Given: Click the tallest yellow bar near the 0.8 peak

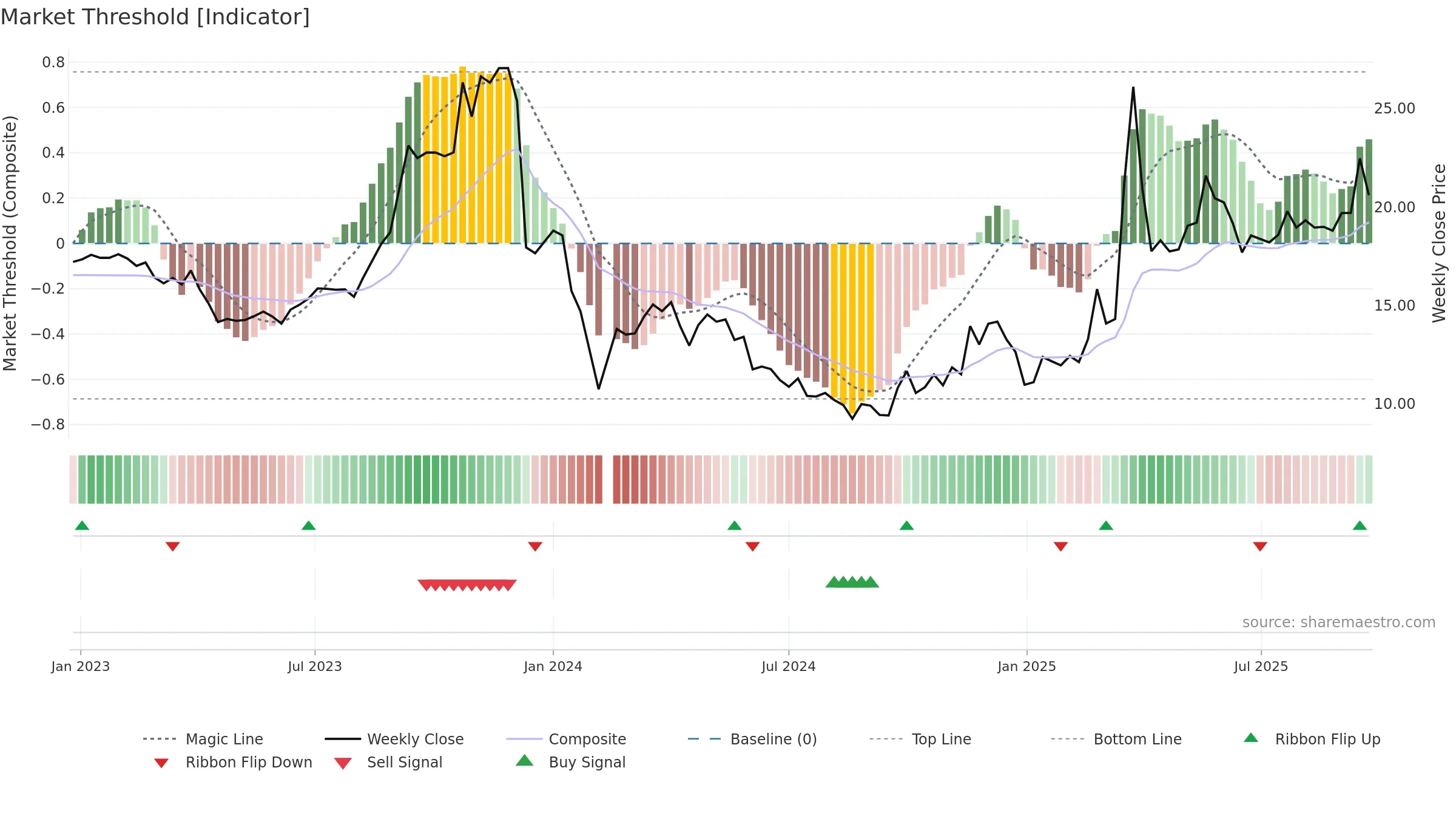Looking at the screenshot, I should (x=462, y=155).
